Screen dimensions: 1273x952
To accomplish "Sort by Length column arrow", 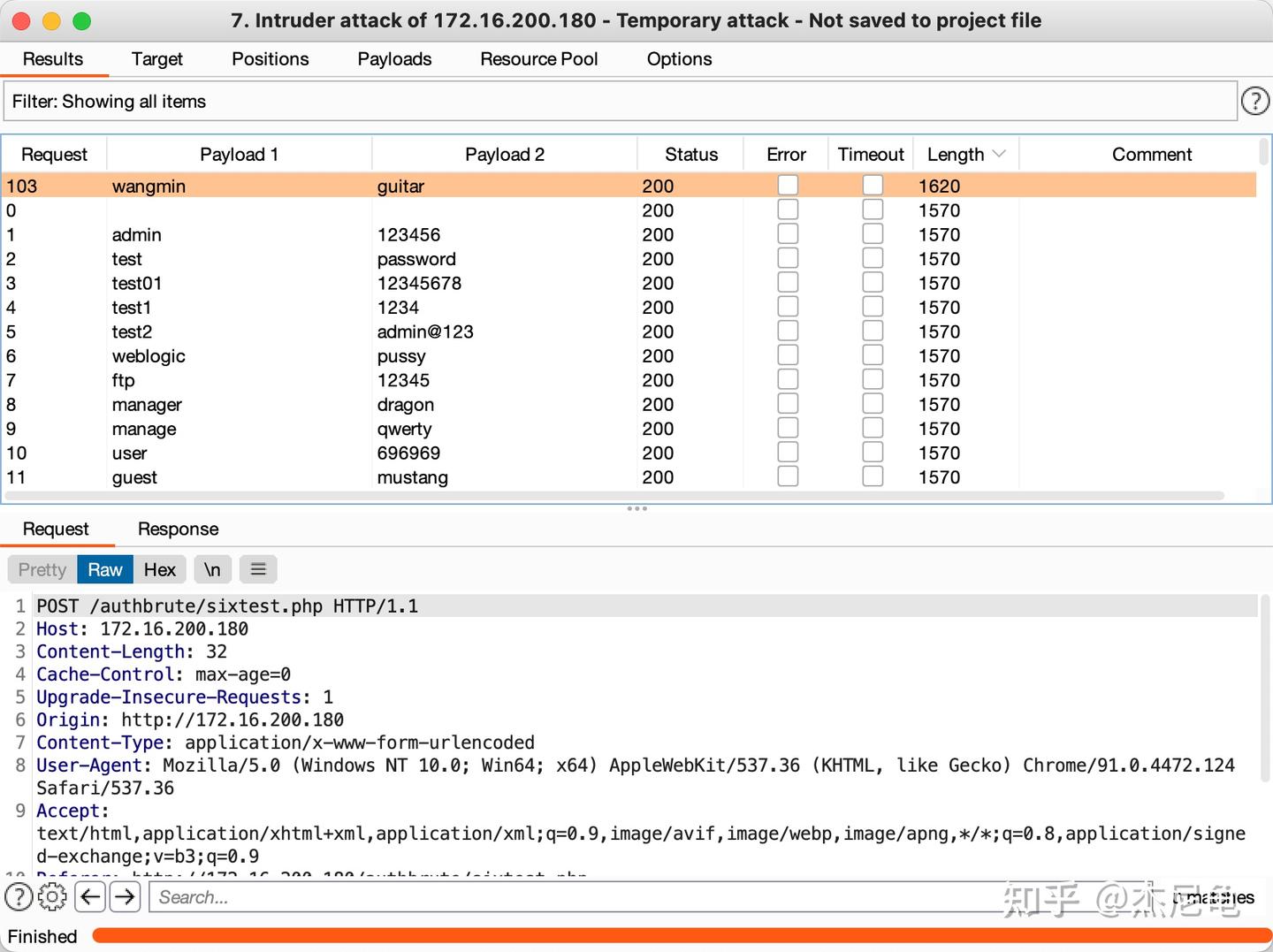I will click(999, 154).
